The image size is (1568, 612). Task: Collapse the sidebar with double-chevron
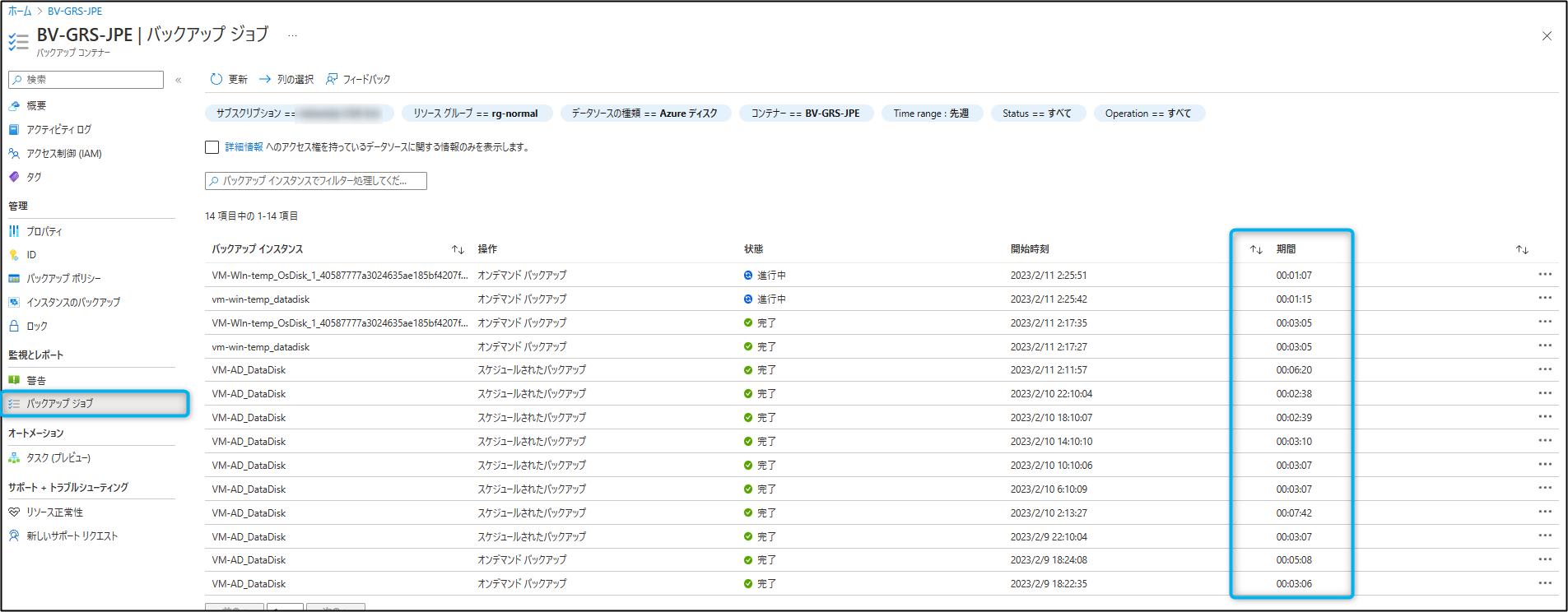pyautogui.click(x=179, y=80)
